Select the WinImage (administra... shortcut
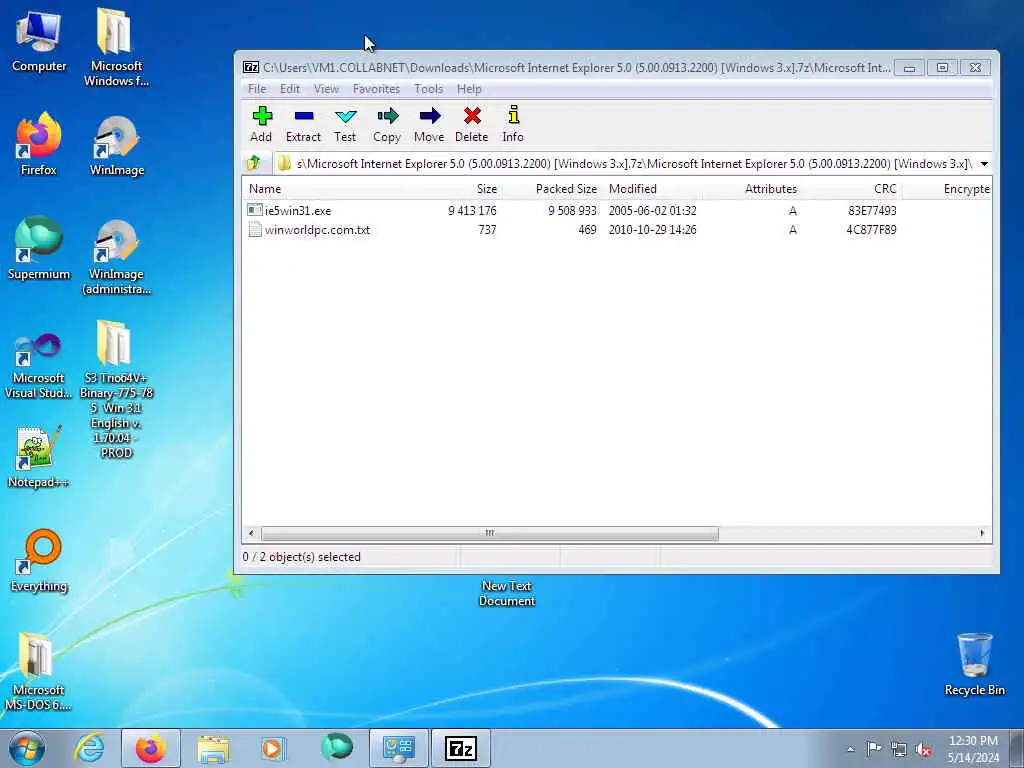 (x=116, y=257)
